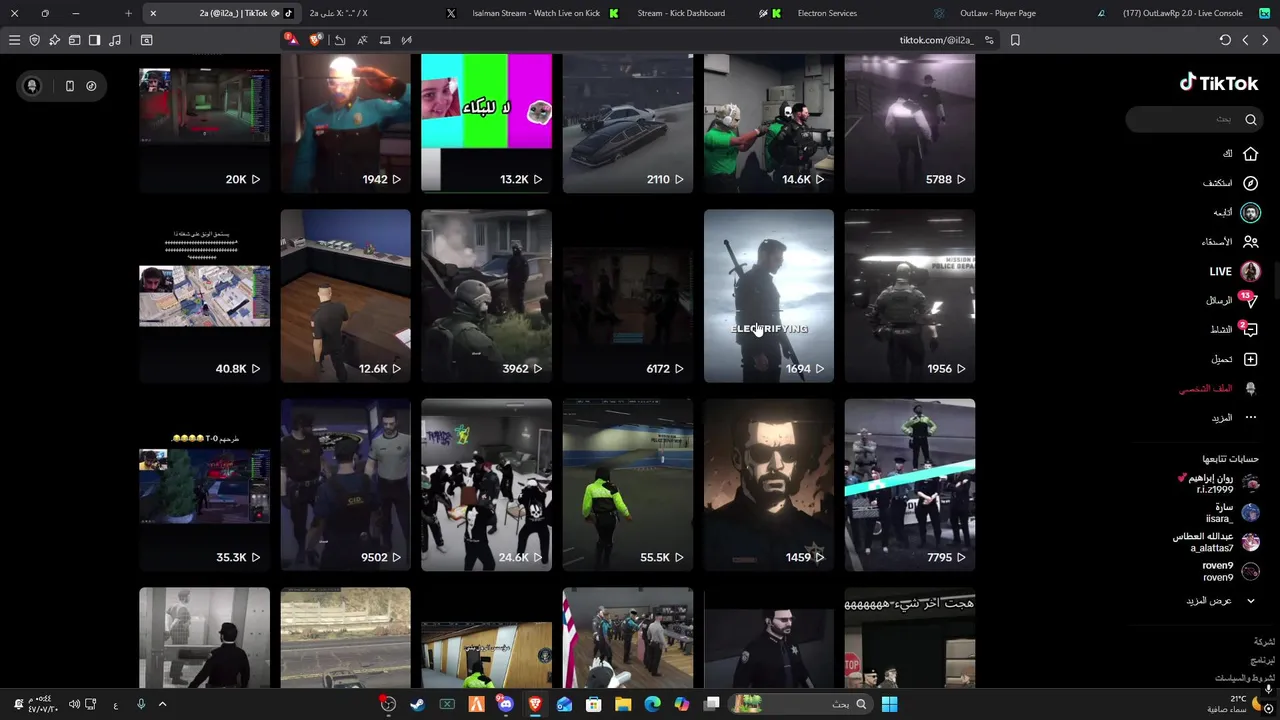Click the floating compass circle icon

[x=91, y=86]
